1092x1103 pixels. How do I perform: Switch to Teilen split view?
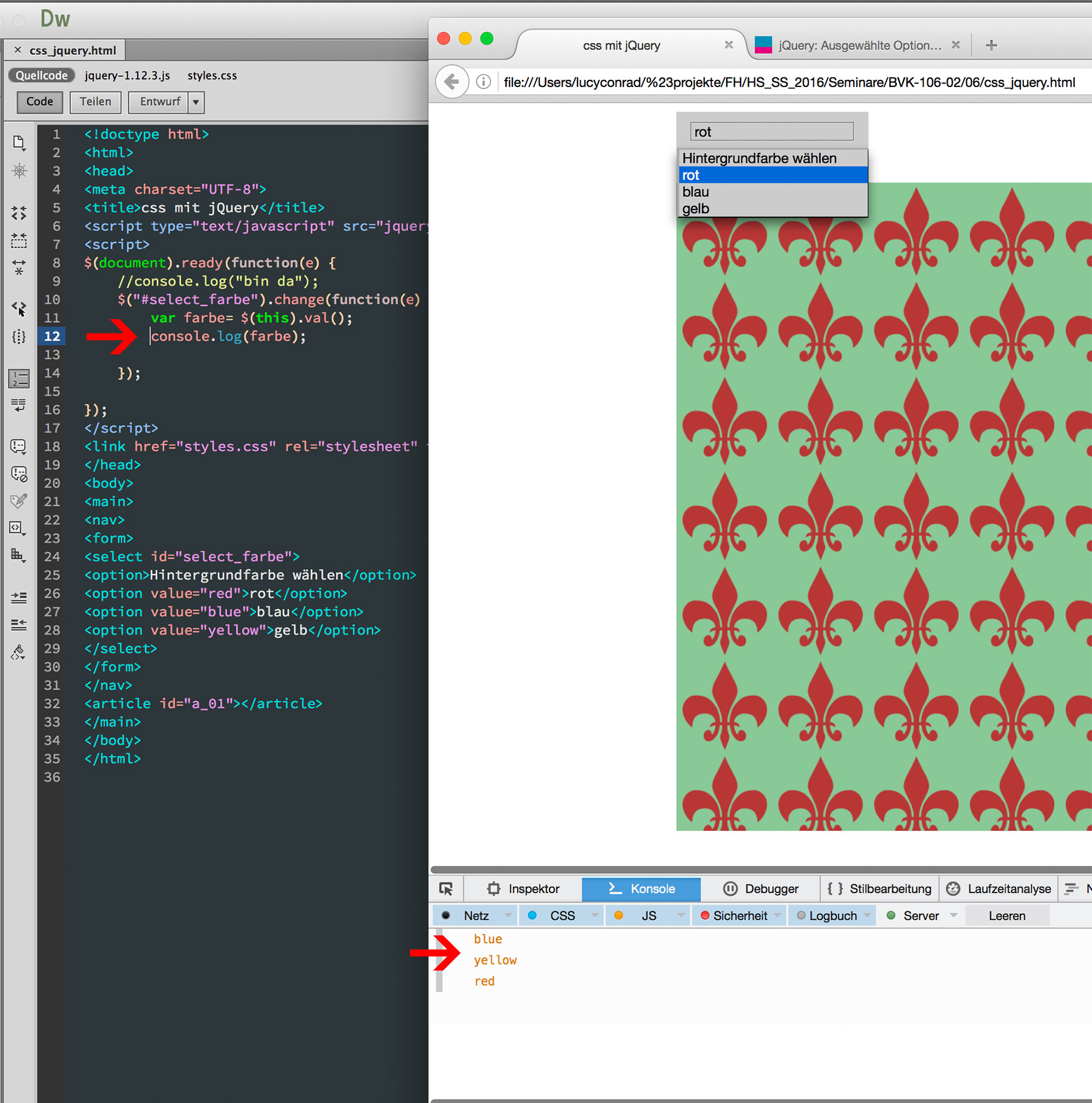tap(95, 101)
